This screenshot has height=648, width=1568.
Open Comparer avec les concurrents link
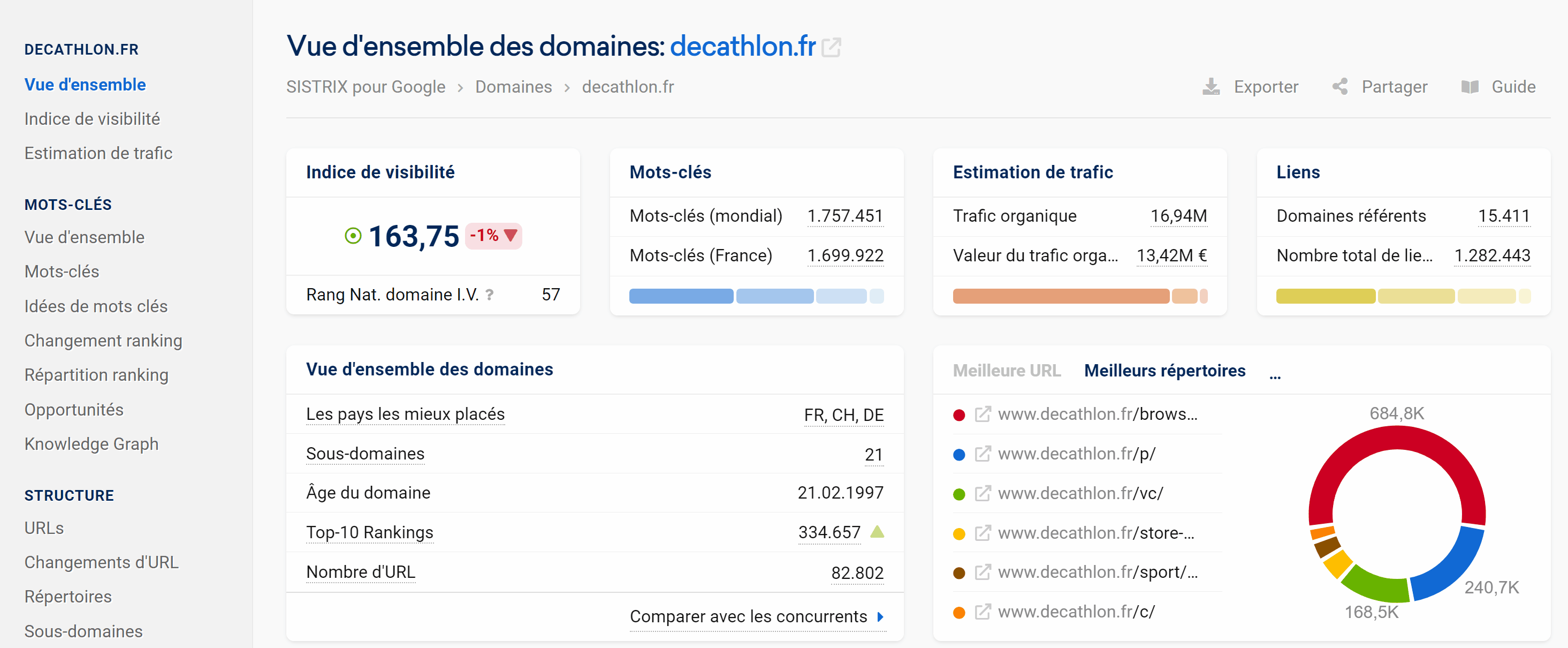(748, 617)
